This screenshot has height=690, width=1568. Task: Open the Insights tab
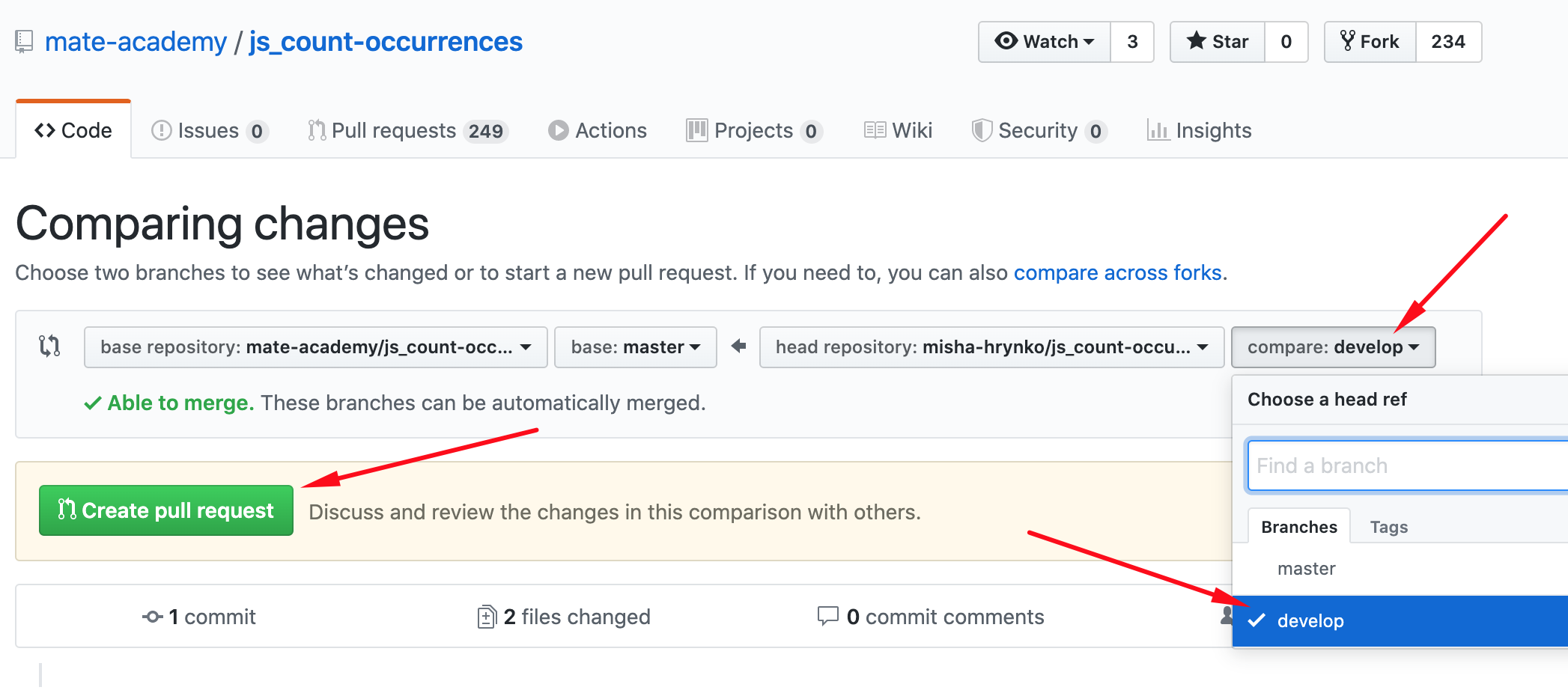1199,131
